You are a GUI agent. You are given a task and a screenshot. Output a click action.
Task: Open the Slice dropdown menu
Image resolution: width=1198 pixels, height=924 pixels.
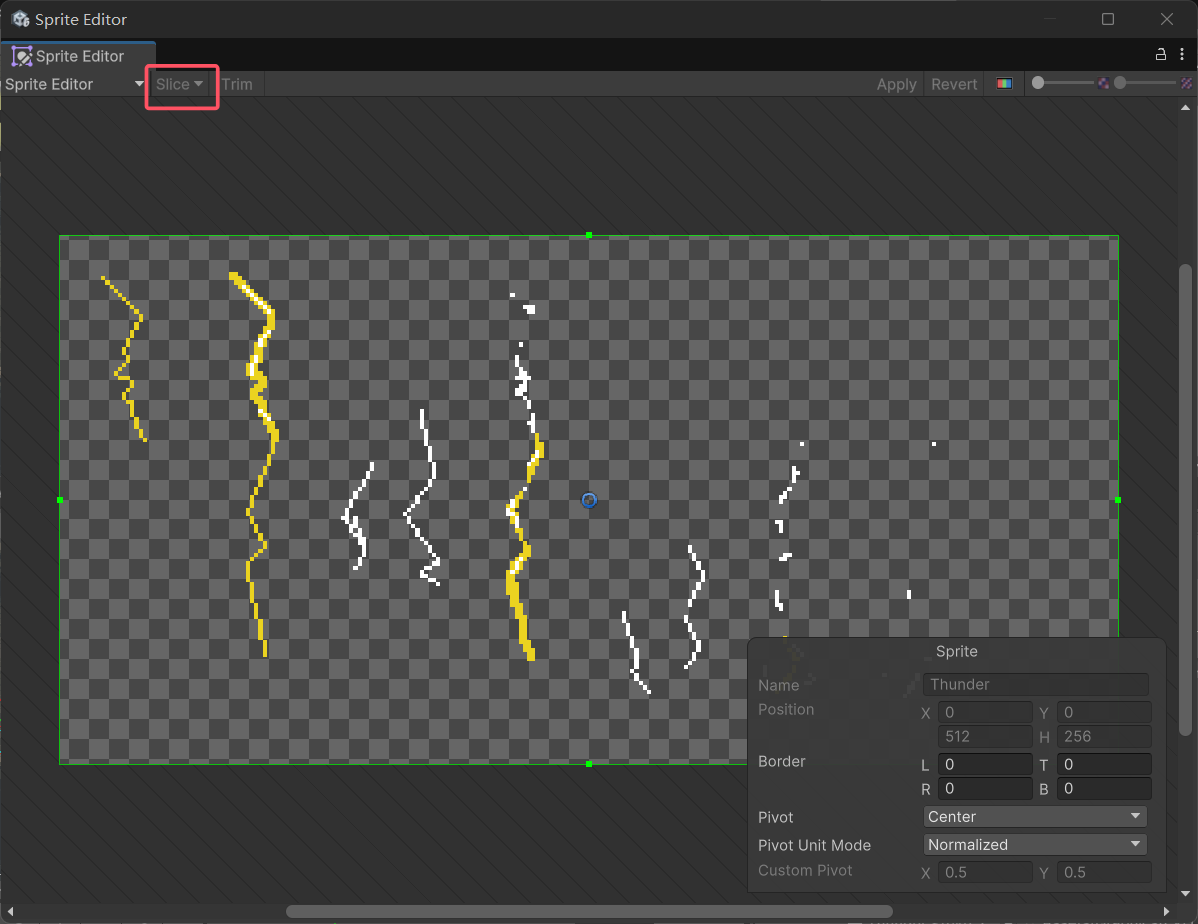[180, 84]
